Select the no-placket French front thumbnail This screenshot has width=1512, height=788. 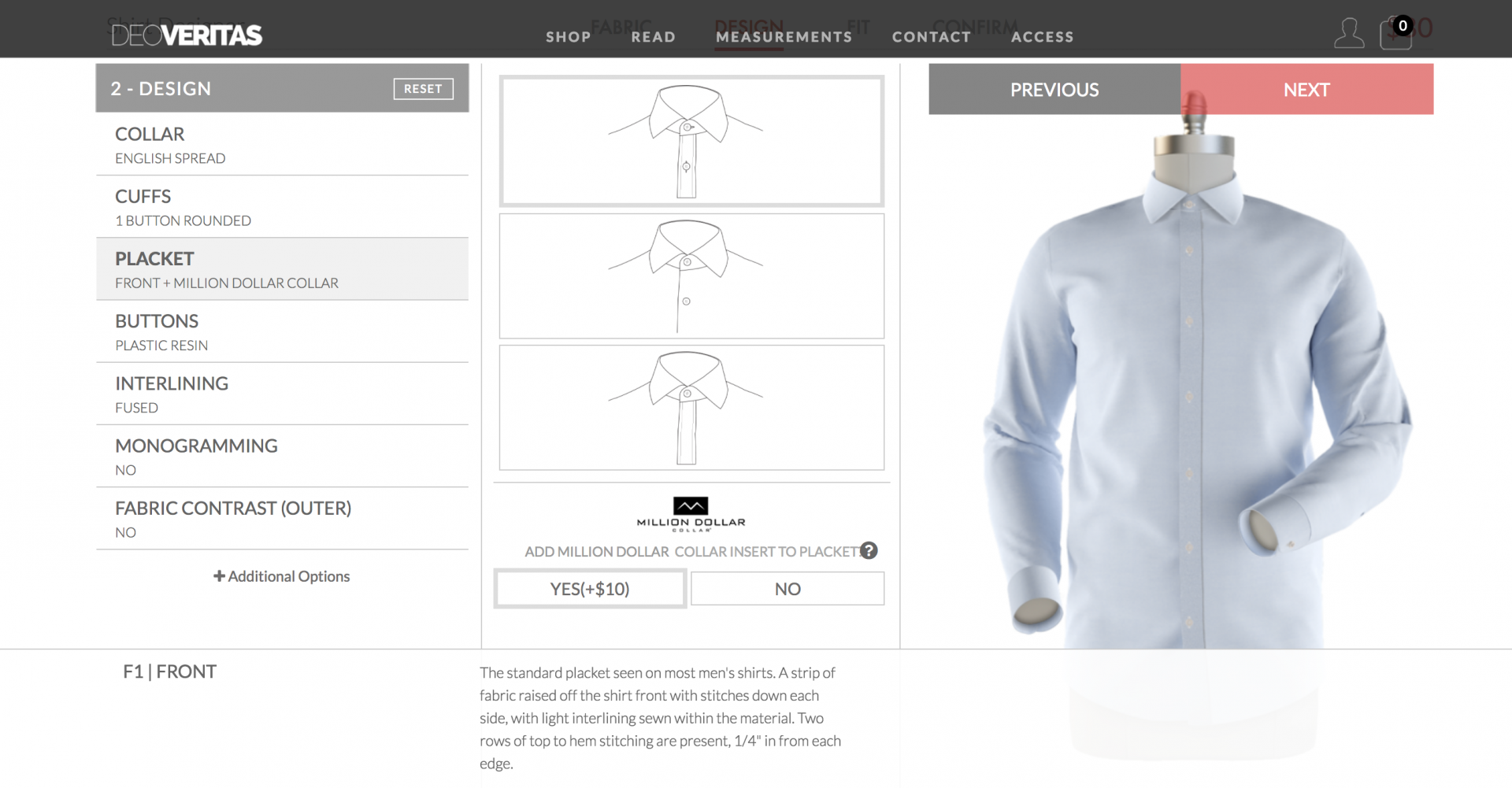691,276
